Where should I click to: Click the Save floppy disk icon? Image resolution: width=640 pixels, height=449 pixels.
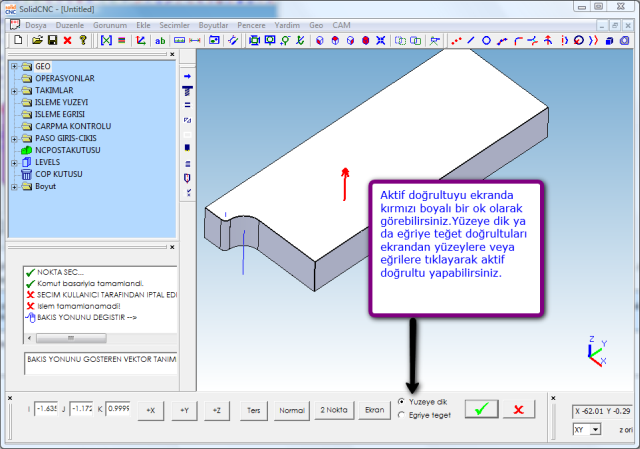[52, 41]
